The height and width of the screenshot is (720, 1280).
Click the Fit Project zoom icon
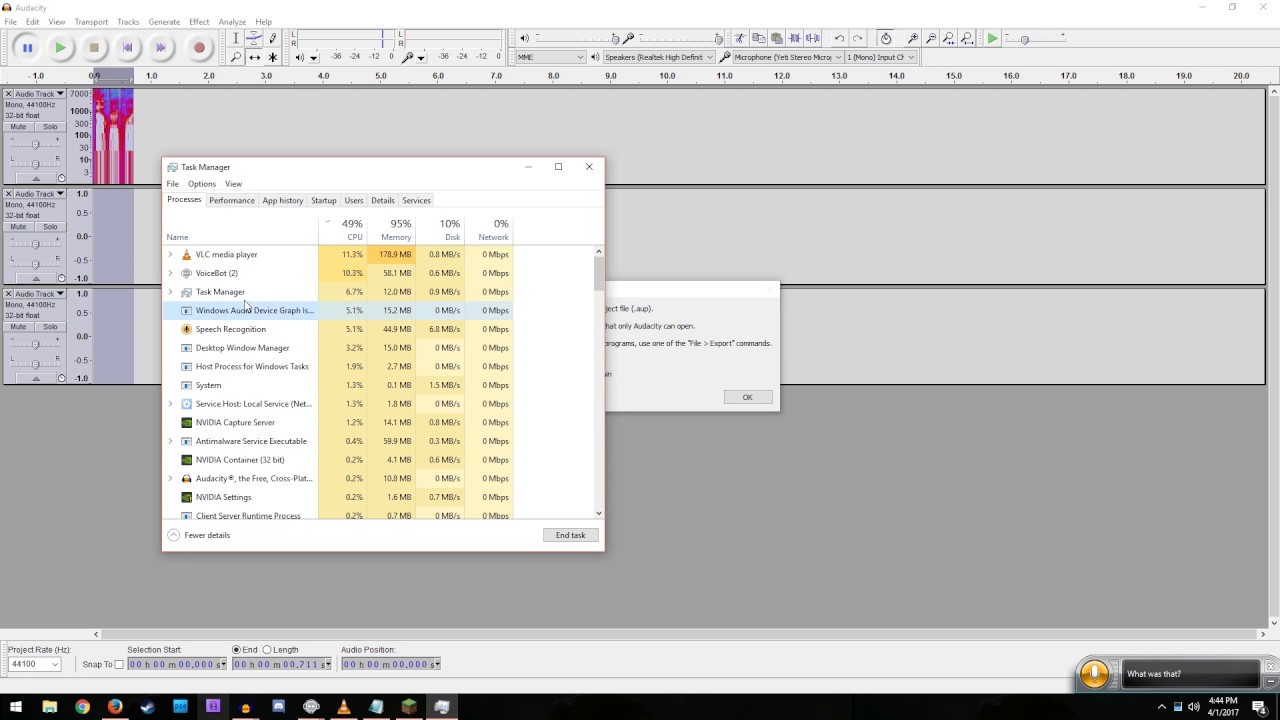(966, 38)
